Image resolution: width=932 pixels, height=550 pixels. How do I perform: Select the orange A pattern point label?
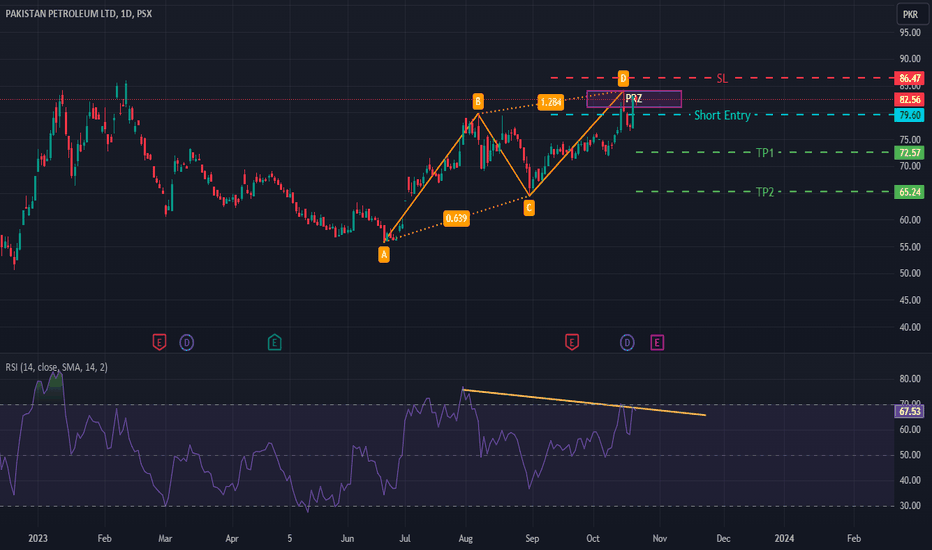coord(384,255)
